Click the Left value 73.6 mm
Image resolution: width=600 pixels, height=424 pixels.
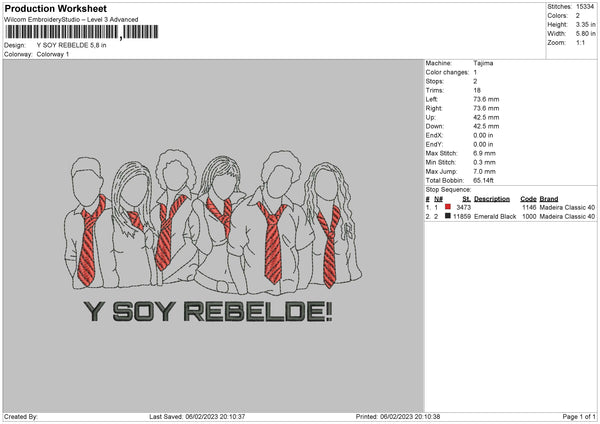click(x=486, y=99)
